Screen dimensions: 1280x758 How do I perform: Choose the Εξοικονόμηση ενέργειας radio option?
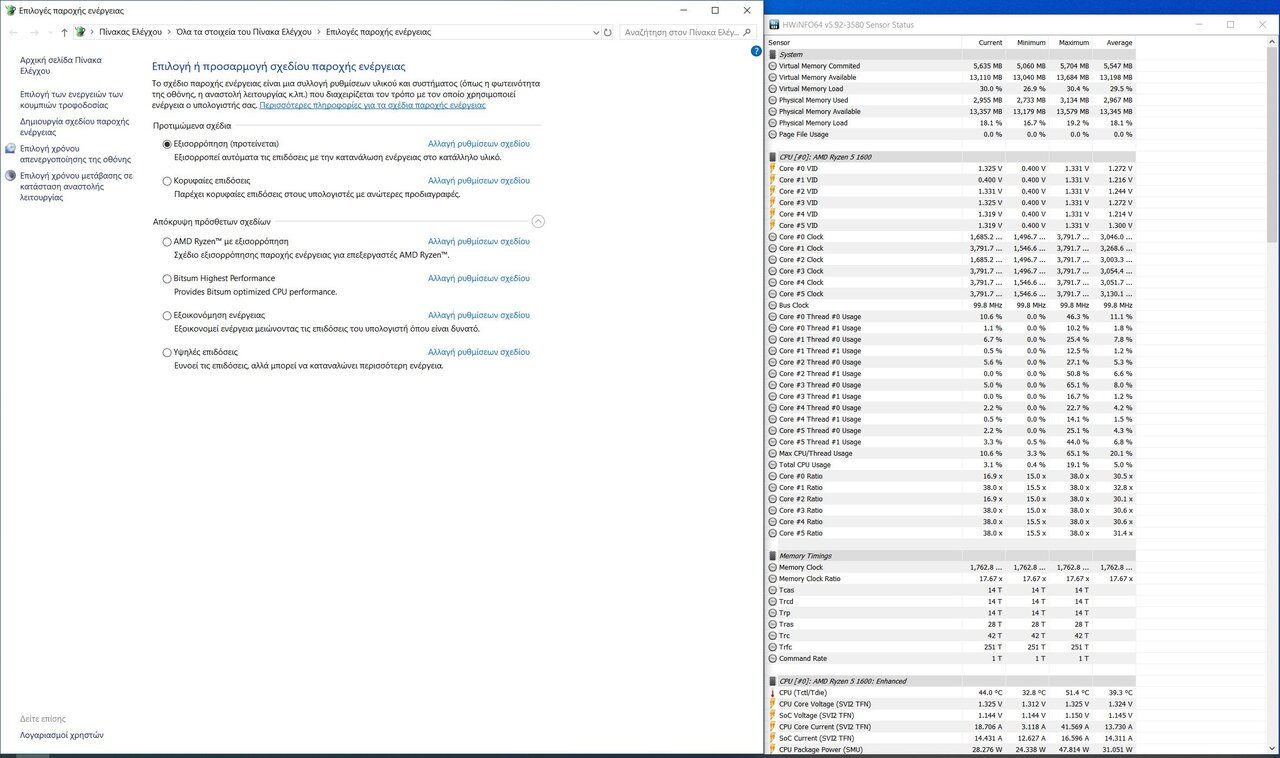pyautogui.click(x=167, y=315)
